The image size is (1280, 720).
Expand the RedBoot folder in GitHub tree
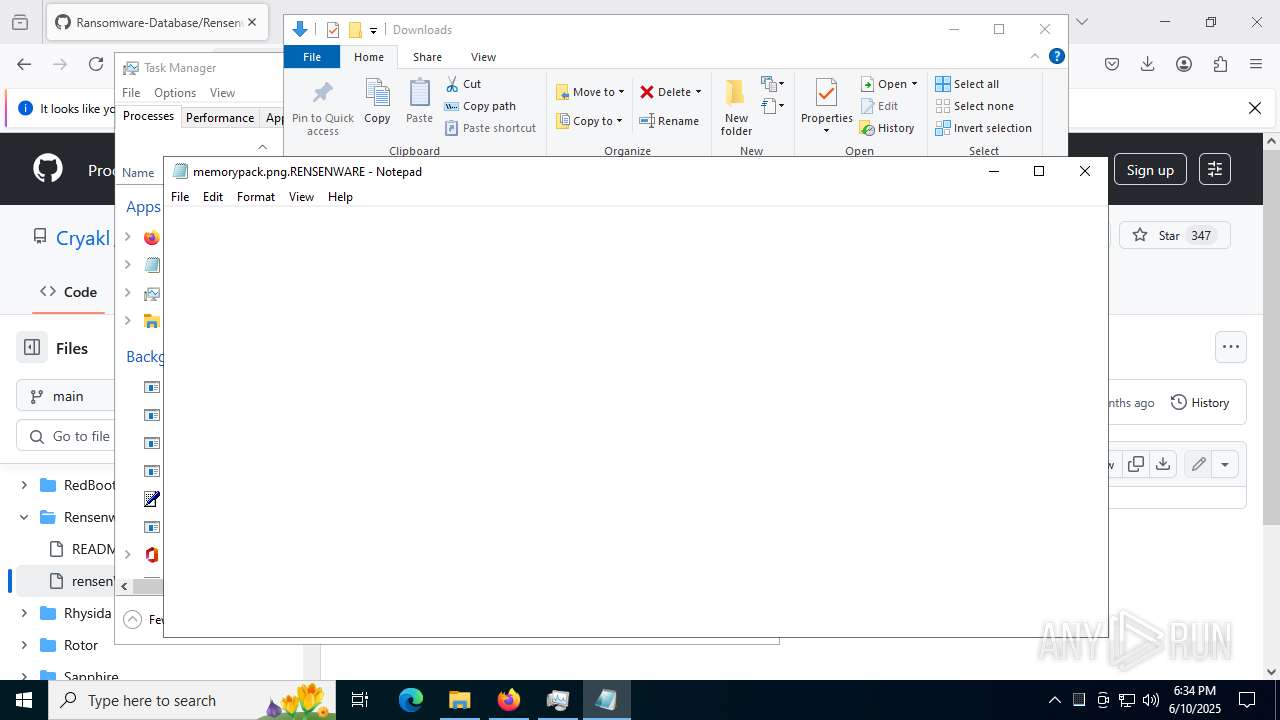(x=24, y=485)
